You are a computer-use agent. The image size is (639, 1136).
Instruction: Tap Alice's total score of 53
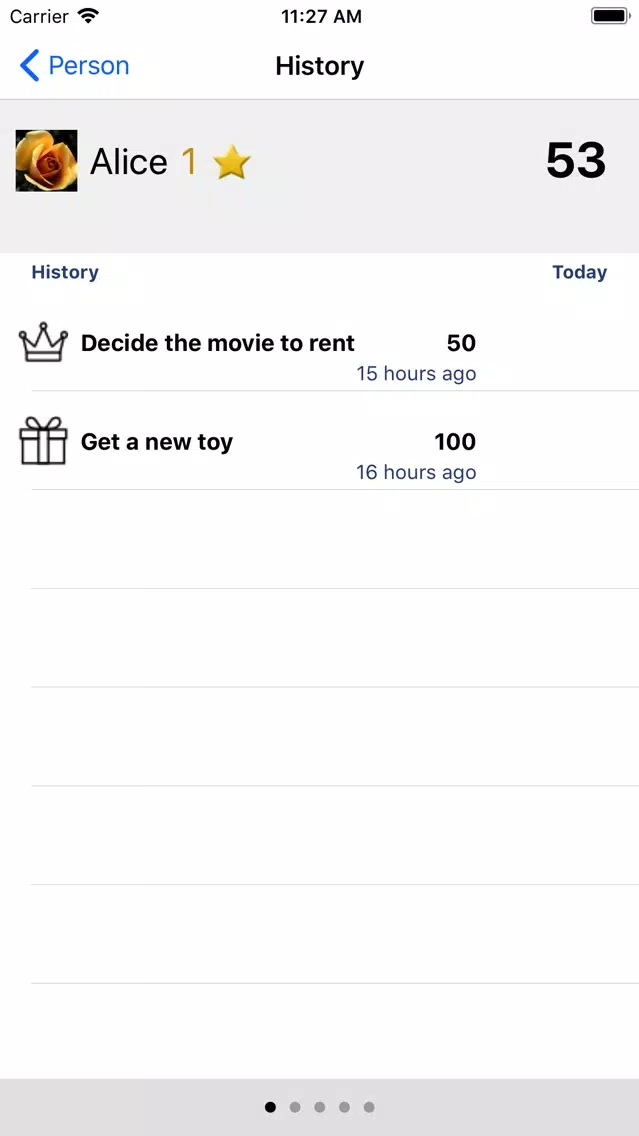(x=576, y=161)
